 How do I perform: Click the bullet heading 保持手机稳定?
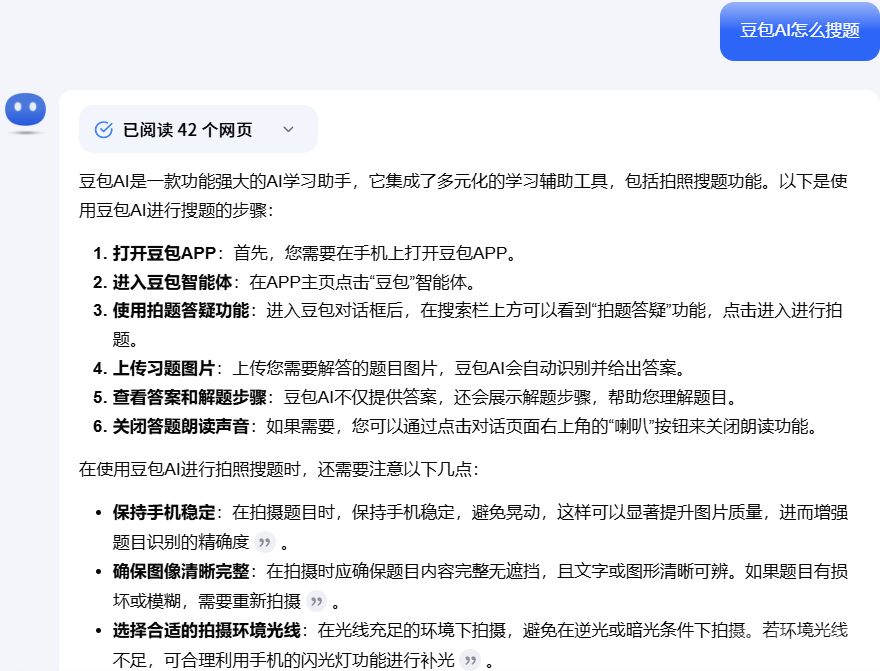(164, 512)
